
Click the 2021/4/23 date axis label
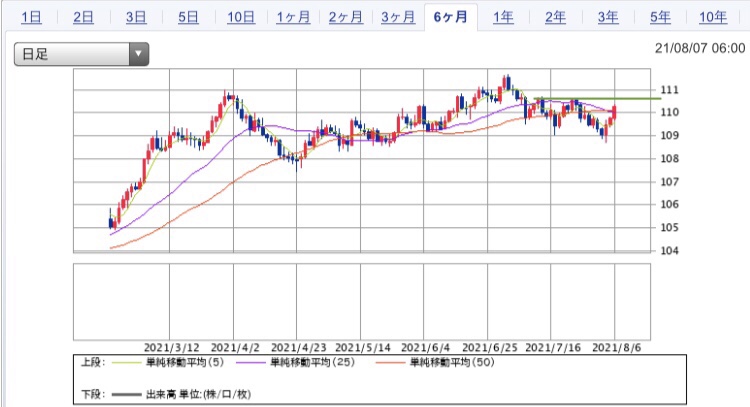tap(298, 348)
